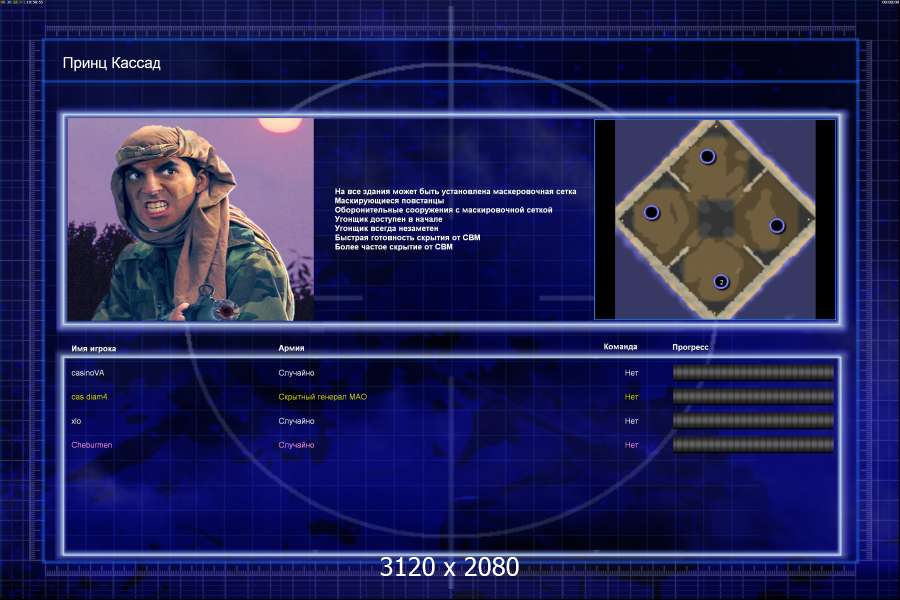900x600 pixels.
Task: Click the 'Случайно' army value for casinoVA
Action: 296,373
